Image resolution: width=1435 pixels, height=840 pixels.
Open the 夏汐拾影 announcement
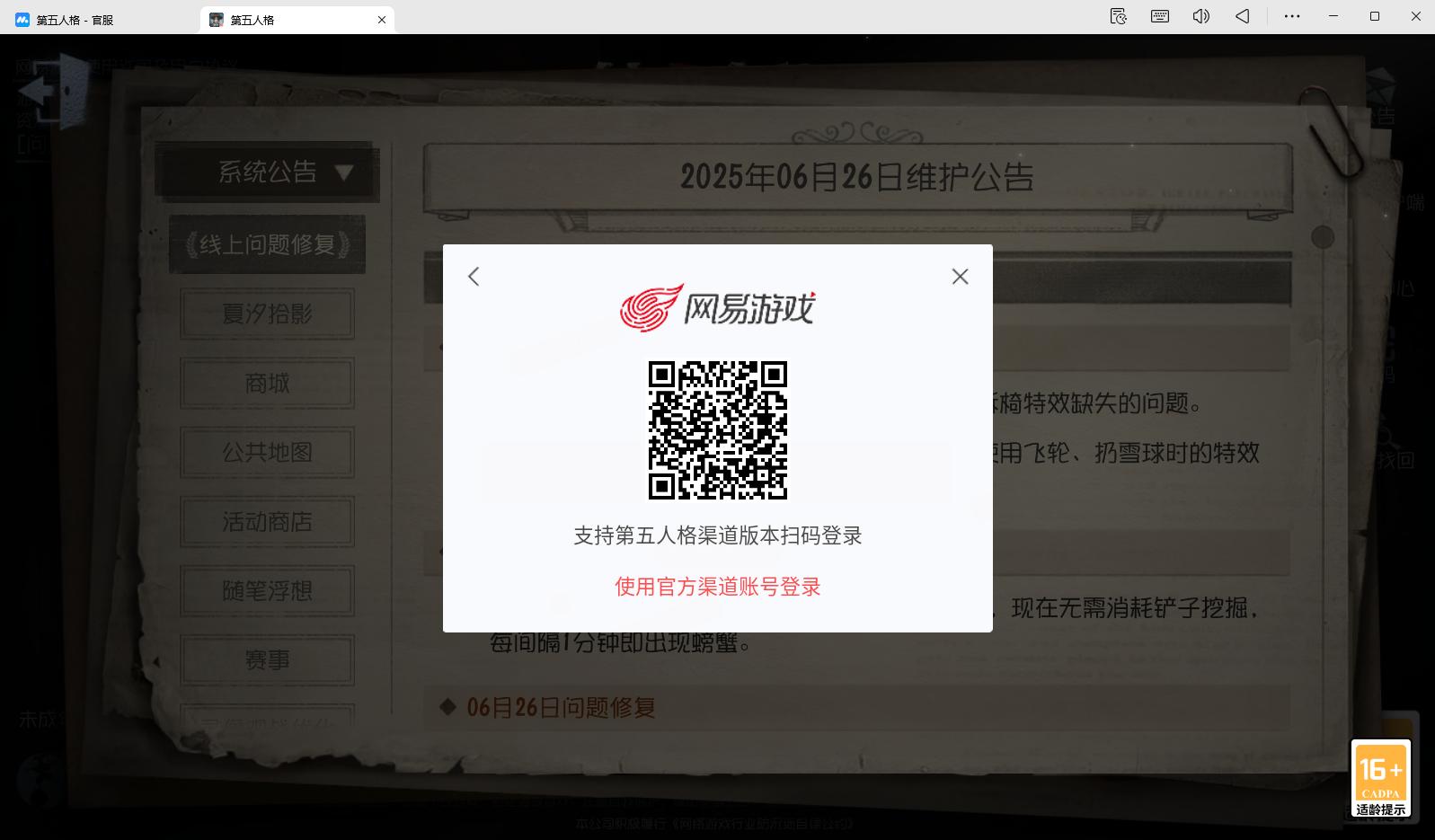click(x=267, y=314)
